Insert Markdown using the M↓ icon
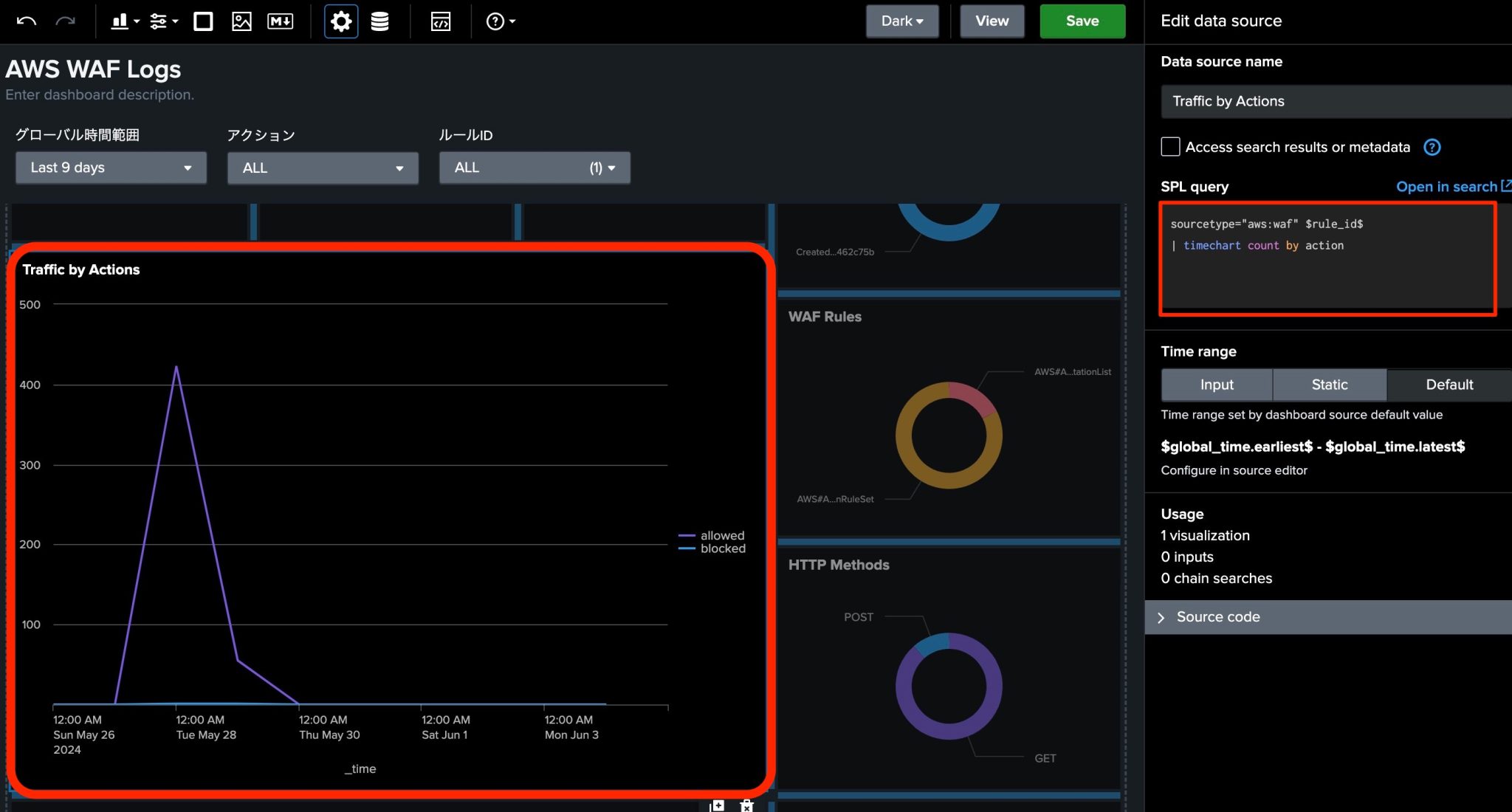Screen dimensions: 1512x812 280,21
